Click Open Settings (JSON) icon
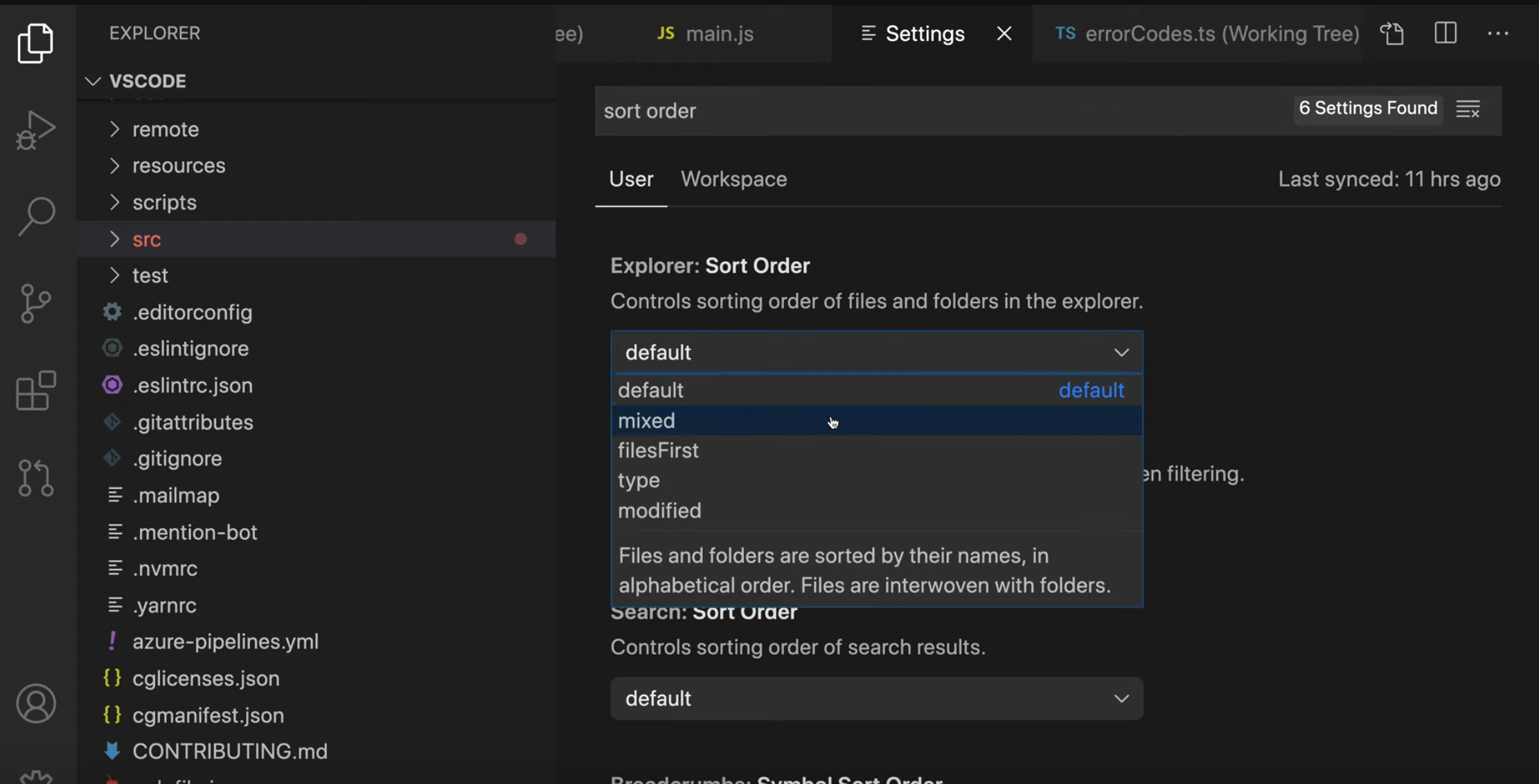 [x=1392, y=34]
